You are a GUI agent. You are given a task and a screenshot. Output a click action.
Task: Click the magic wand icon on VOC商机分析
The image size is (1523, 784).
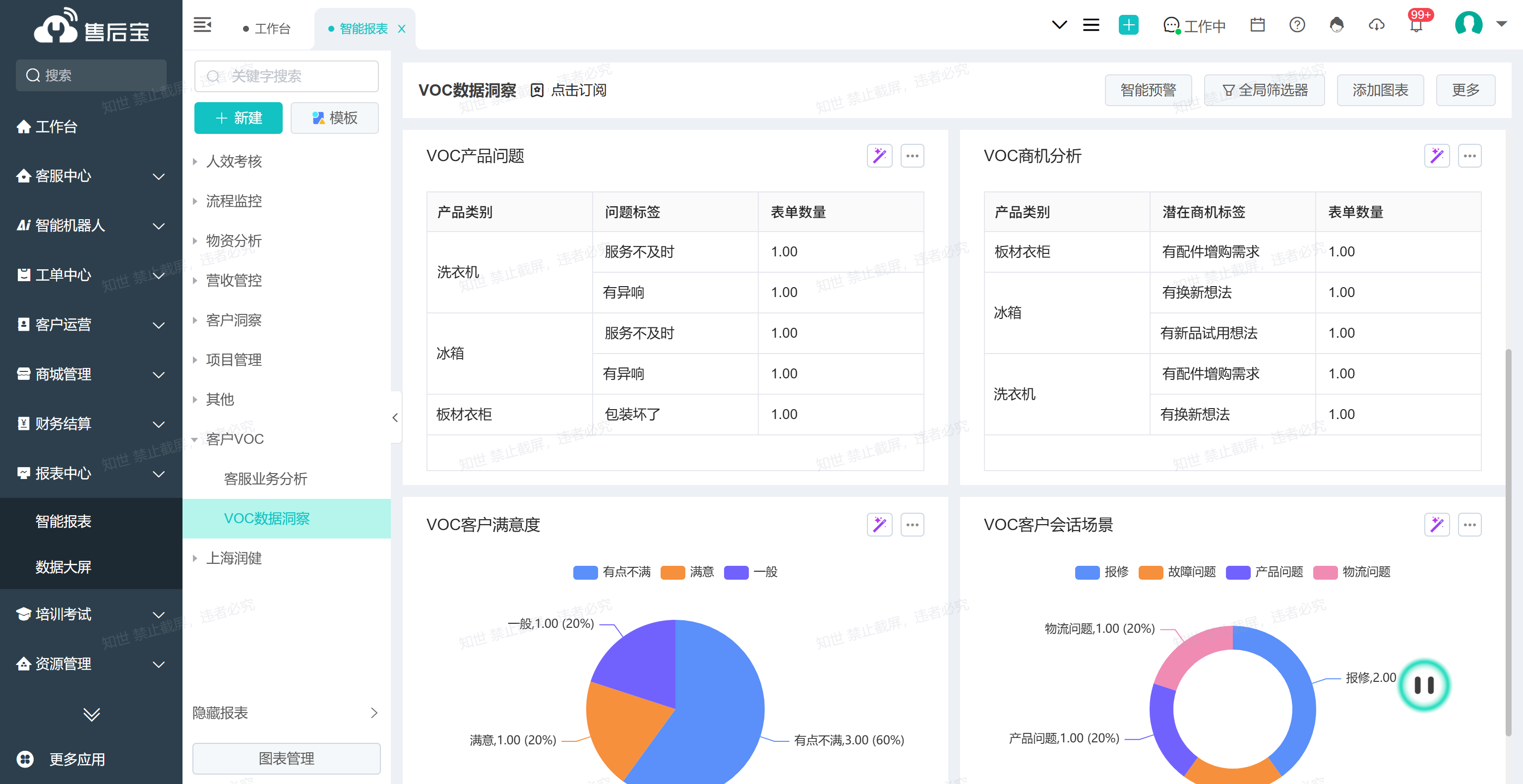1437,156
